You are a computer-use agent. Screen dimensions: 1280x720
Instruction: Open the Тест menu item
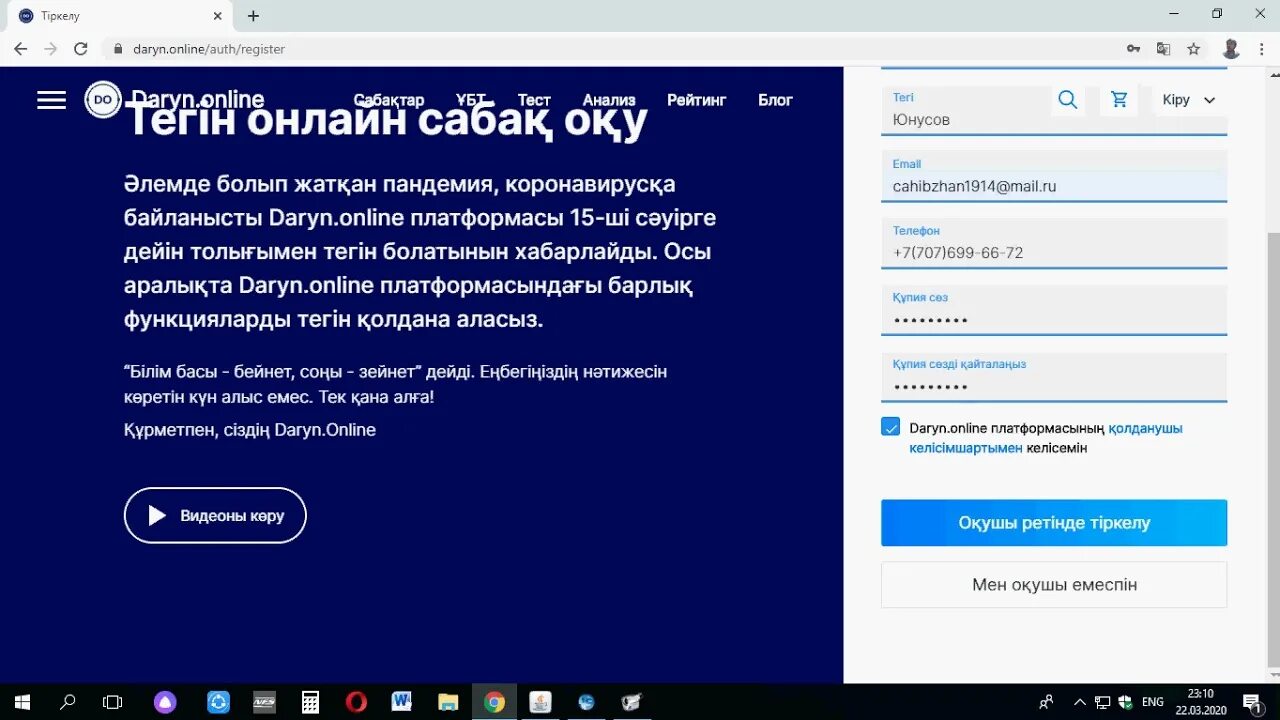tap(534, 100)
